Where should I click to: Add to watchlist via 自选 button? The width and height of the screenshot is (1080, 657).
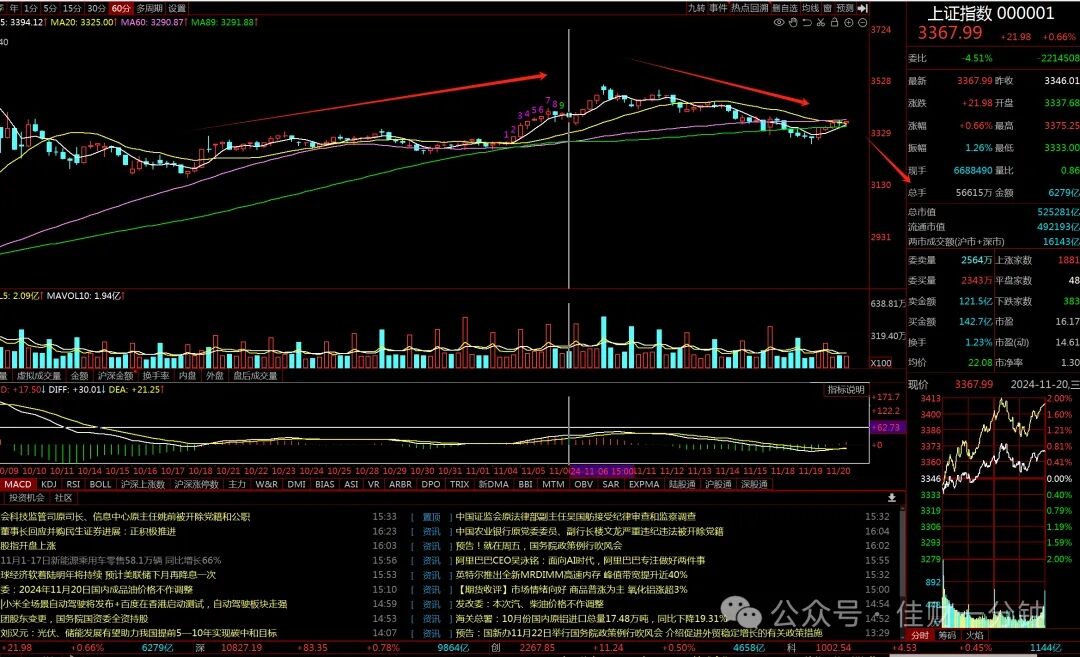(x=785, y=8)
